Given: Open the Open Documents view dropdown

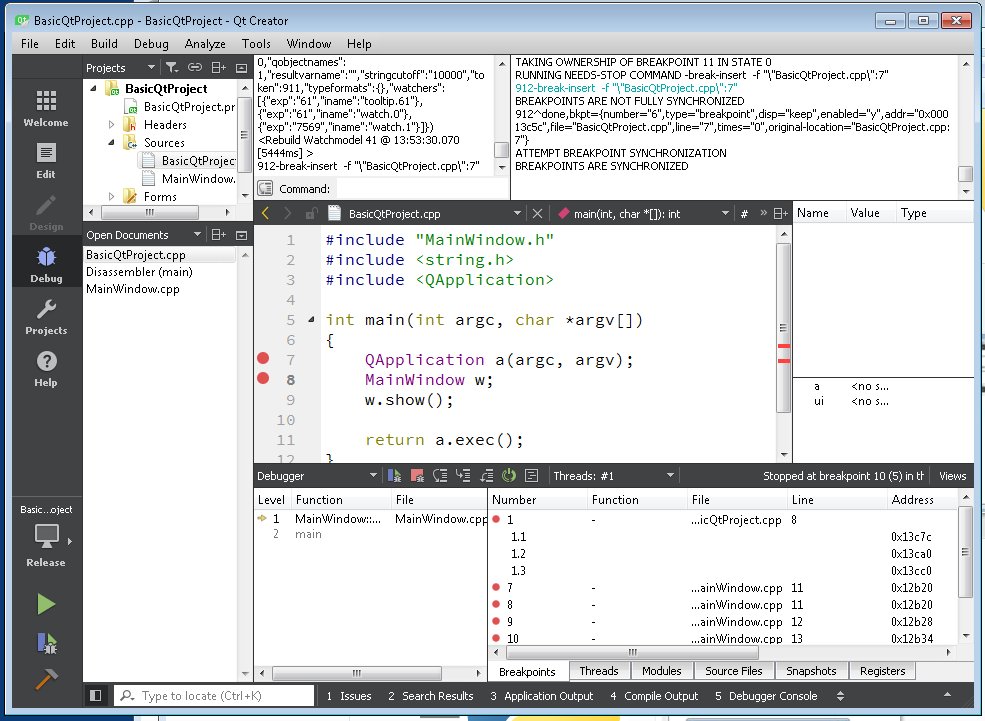Looking at the screenshot, I should pos(197,234).
